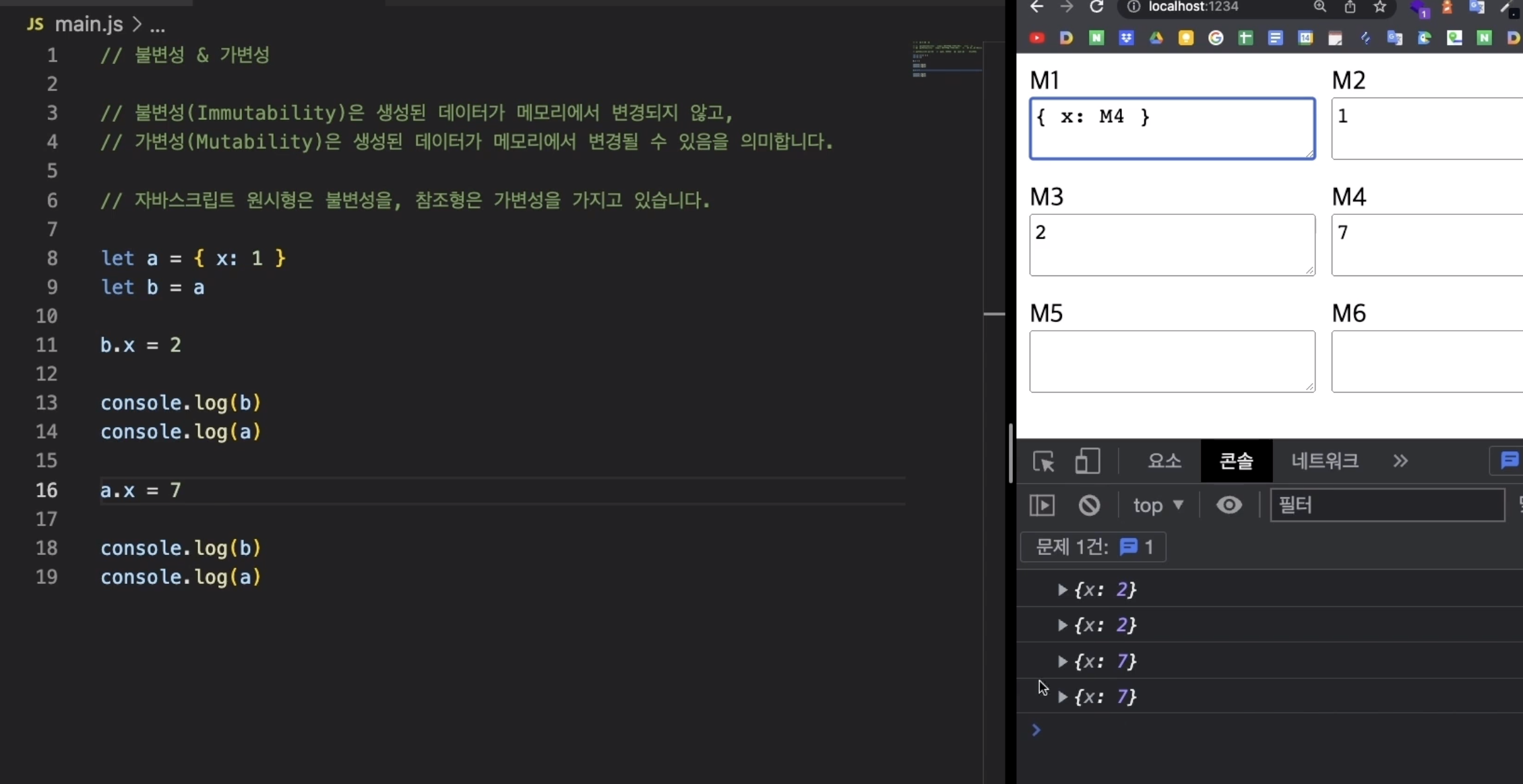Image resolution: width=1523 pixels, height=784 pixels.
Task: Click the M5 empty text area
Action: tap(1171, 361)
